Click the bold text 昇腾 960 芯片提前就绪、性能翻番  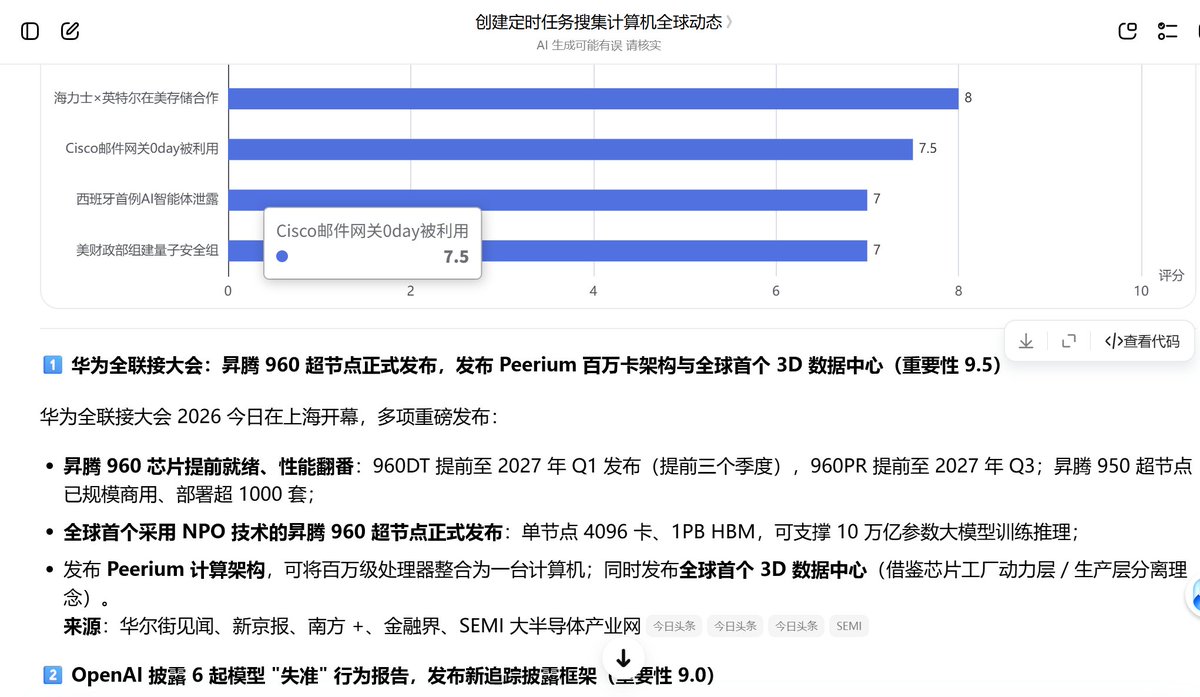click(209, 466)
